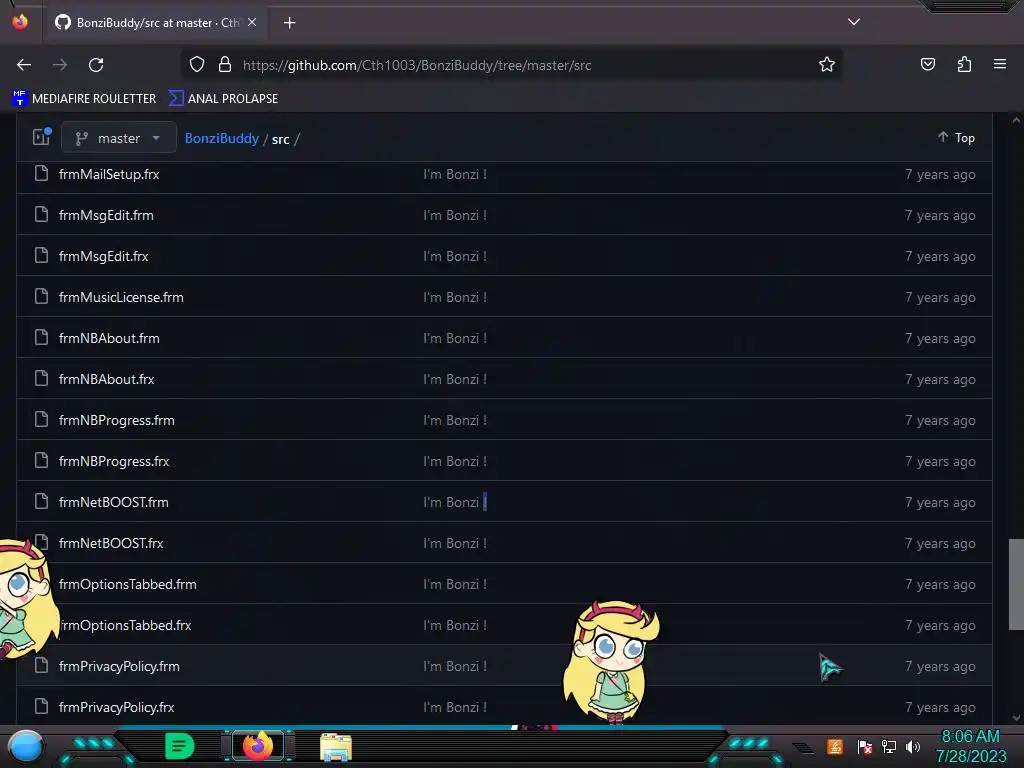1024x768 pixels.
Task: Click file icon beside frmPrivacyPolicy.frx
Action: (41, 707)
